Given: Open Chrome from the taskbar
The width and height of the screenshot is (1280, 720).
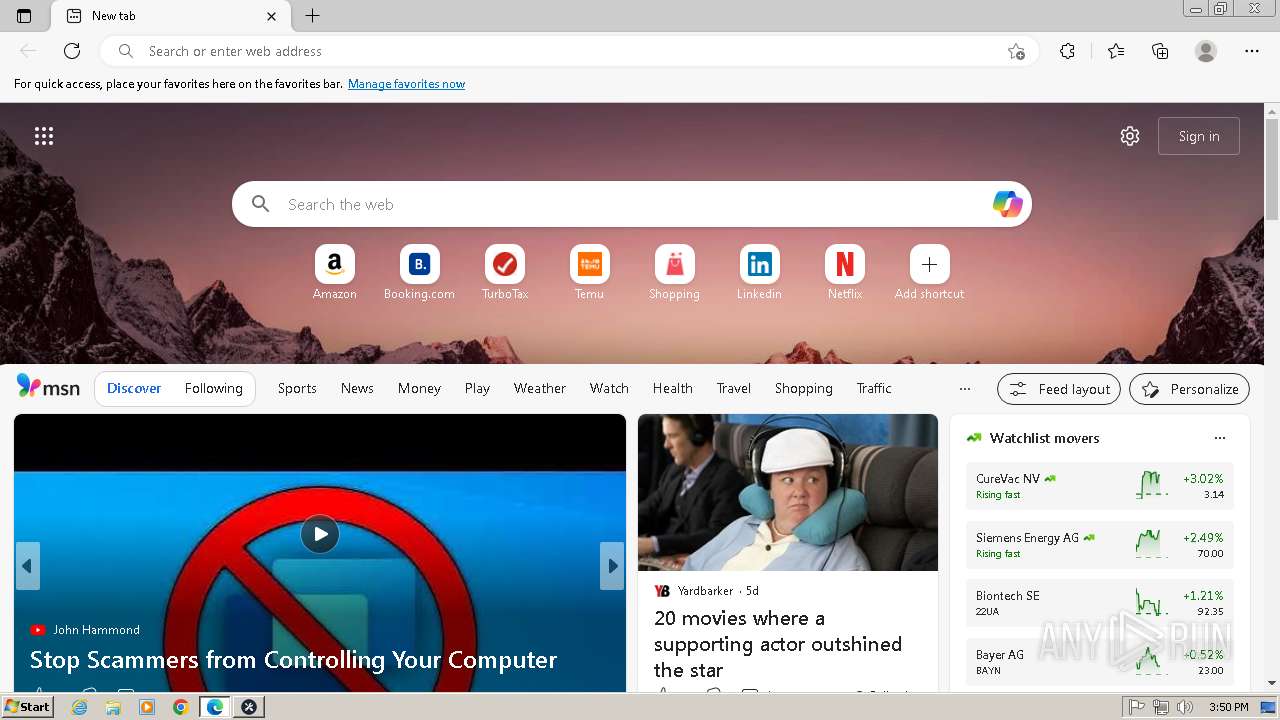Looking at the screenshot, I should pyautogui.click(x=180, y=707).
